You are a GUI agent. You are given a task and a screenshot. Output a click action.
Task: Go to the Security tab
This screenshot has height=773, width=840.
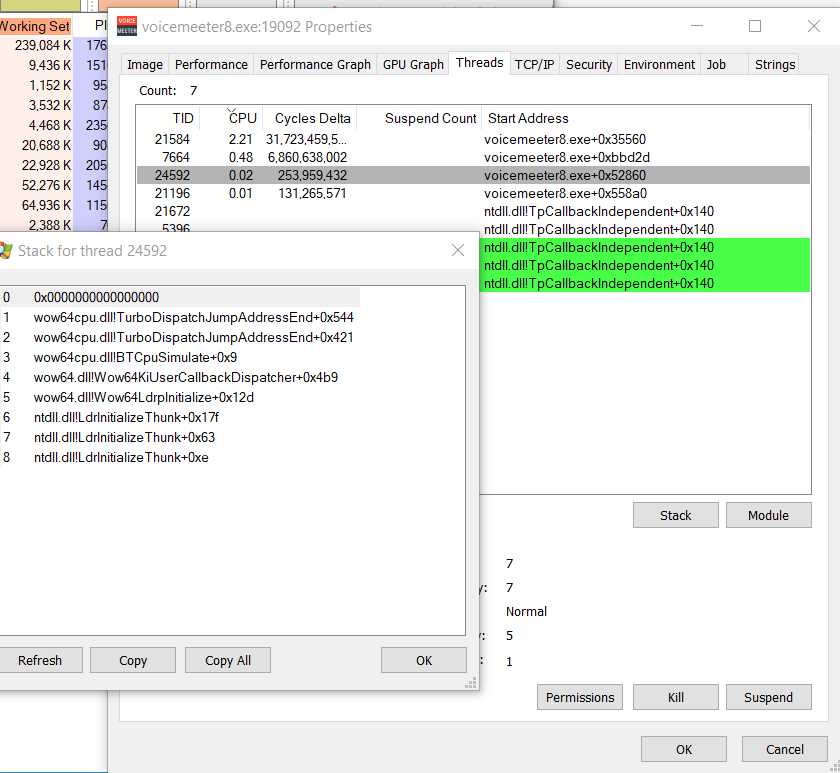[x=588, y=64]
